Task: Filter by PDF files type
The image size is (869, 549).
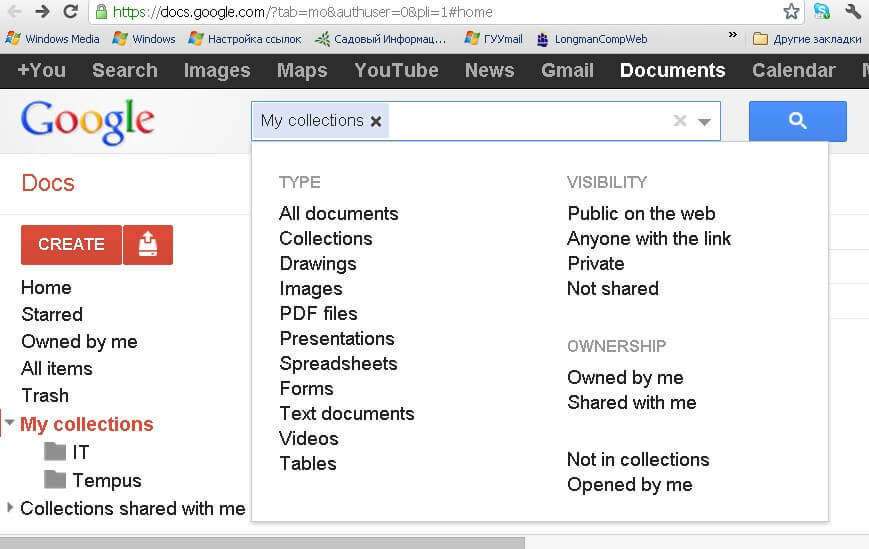Action: click(319, 314)
